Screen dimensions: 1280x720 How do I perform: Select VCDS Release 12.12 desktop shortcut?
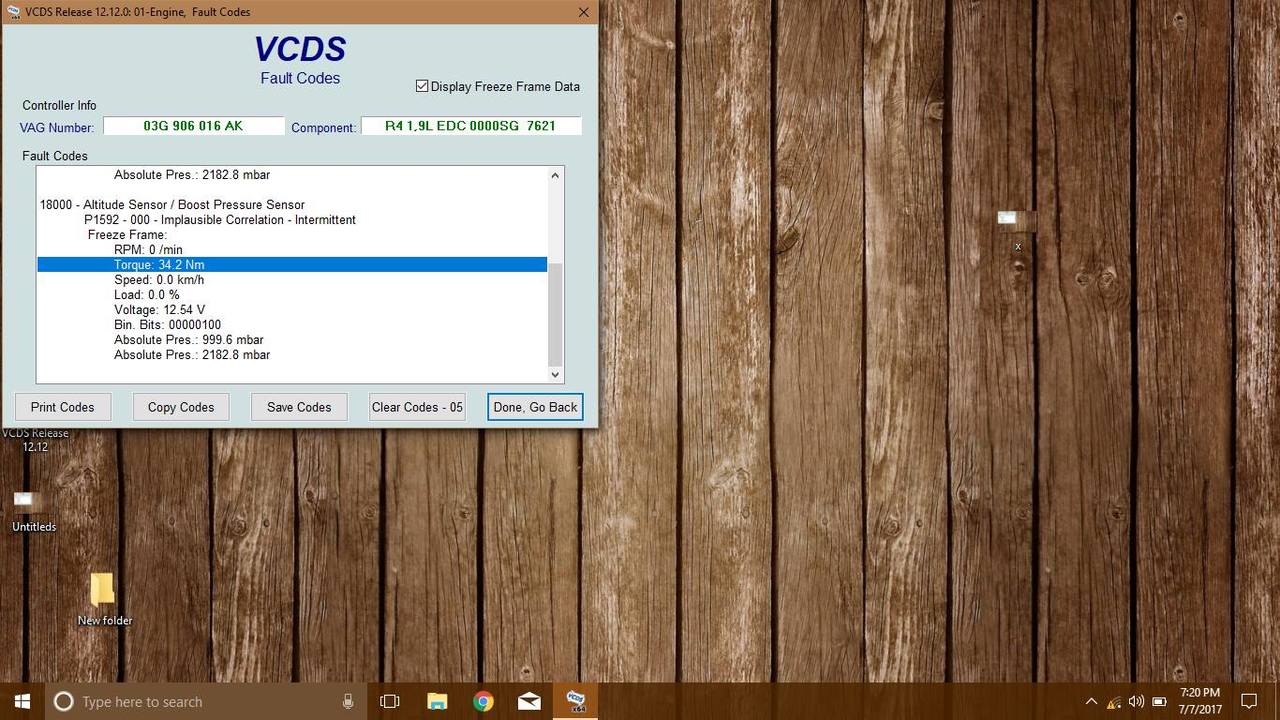tap(35, 440)
